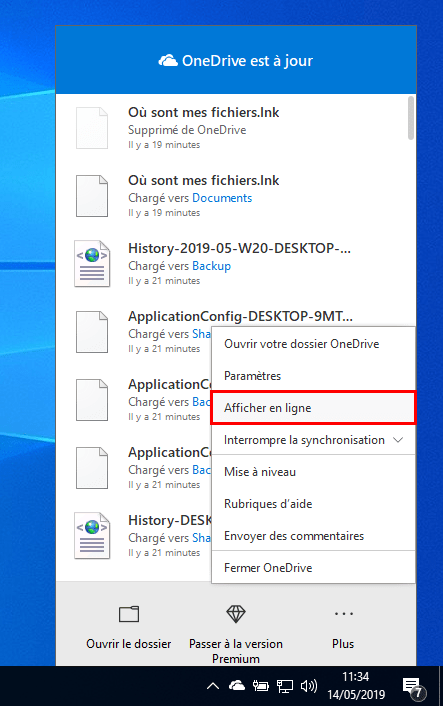Open 'Rubriques d'aide' menu item
The image size is (443, 706).
pos(313,503)
